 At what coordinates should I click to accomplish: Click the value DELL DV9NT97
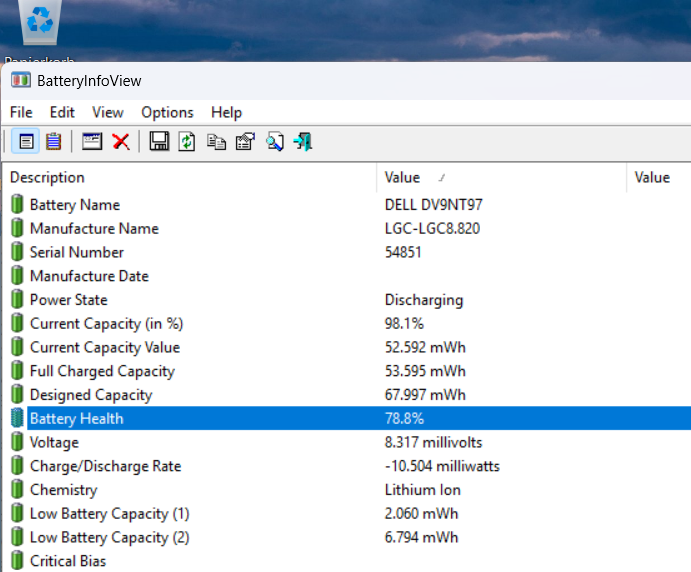(x=434, y=204)
